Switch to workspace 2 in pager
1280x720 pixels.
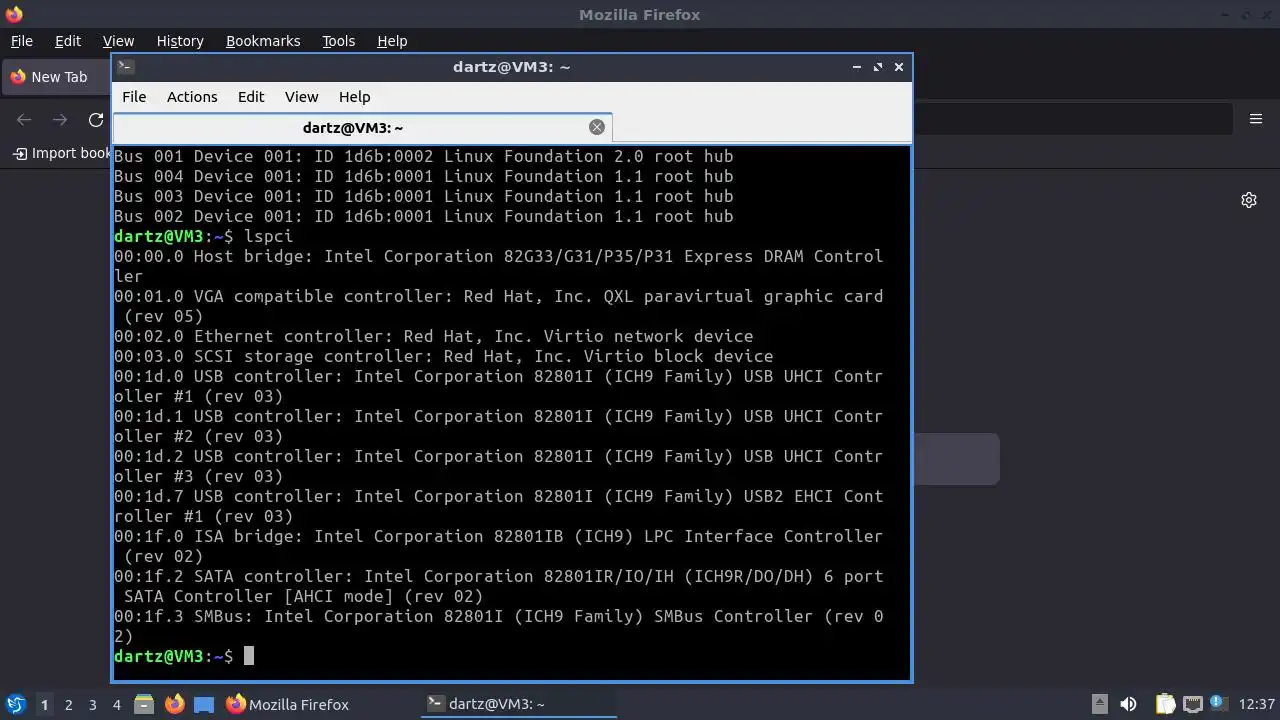pyautogui.click(x=68, y=704)
